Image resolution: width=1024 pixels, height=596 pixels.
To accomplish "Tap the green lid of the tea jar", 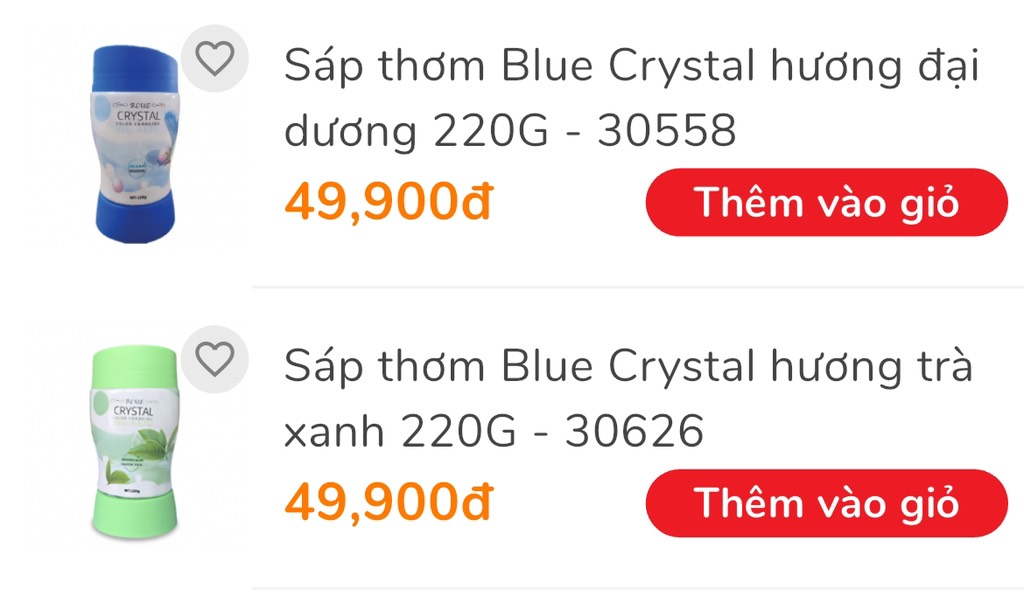I will (x=135, y=369).
